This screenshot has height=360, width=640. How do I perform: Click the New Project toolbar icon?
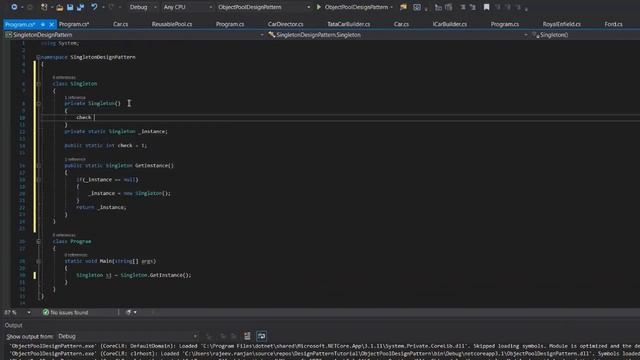click(x=44, y=7)
